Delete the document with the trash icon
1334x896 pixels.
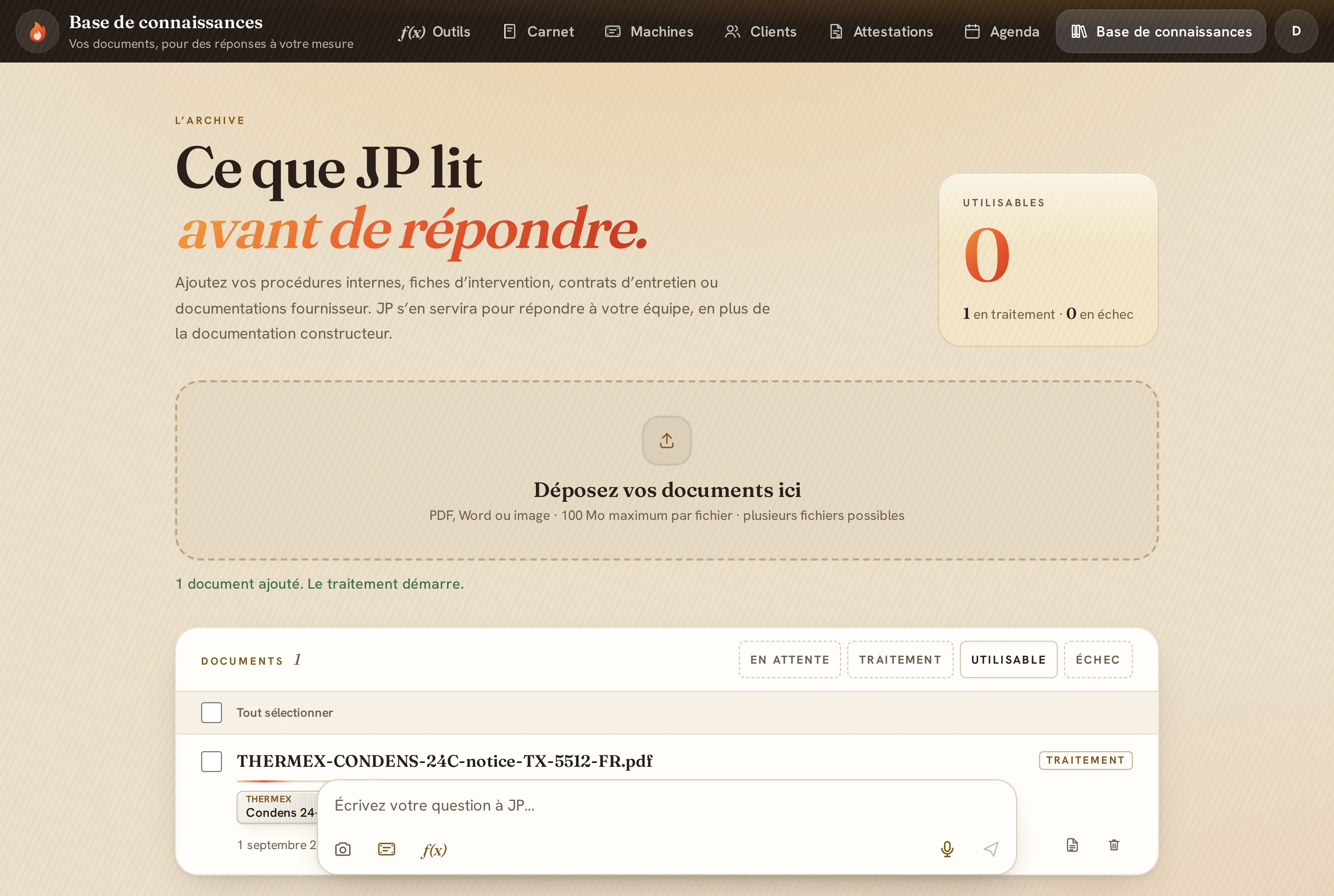1114,845
